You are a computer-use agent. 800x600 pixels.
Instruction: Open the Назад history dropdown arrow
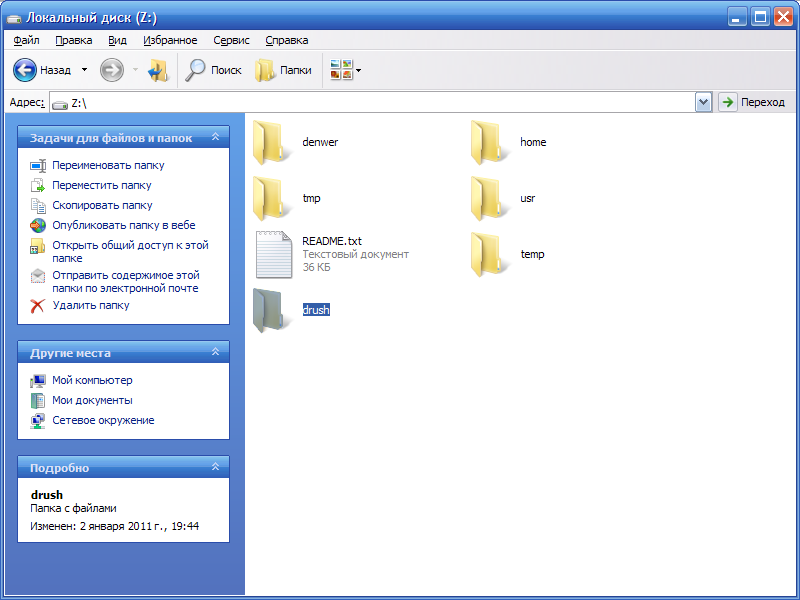85,70
